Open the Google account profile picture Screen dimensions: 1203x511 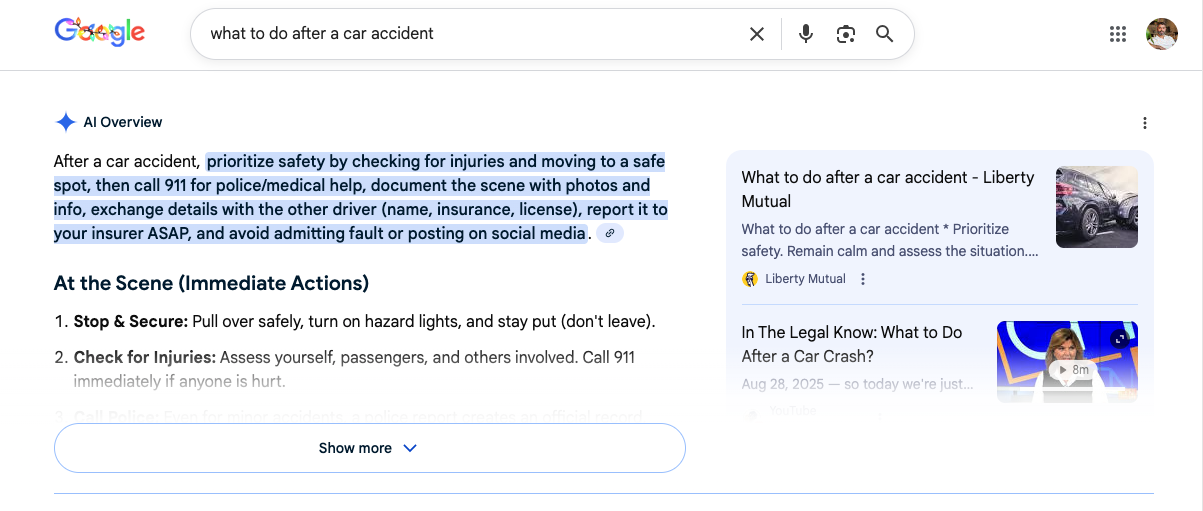click(x=1161, y=34)
